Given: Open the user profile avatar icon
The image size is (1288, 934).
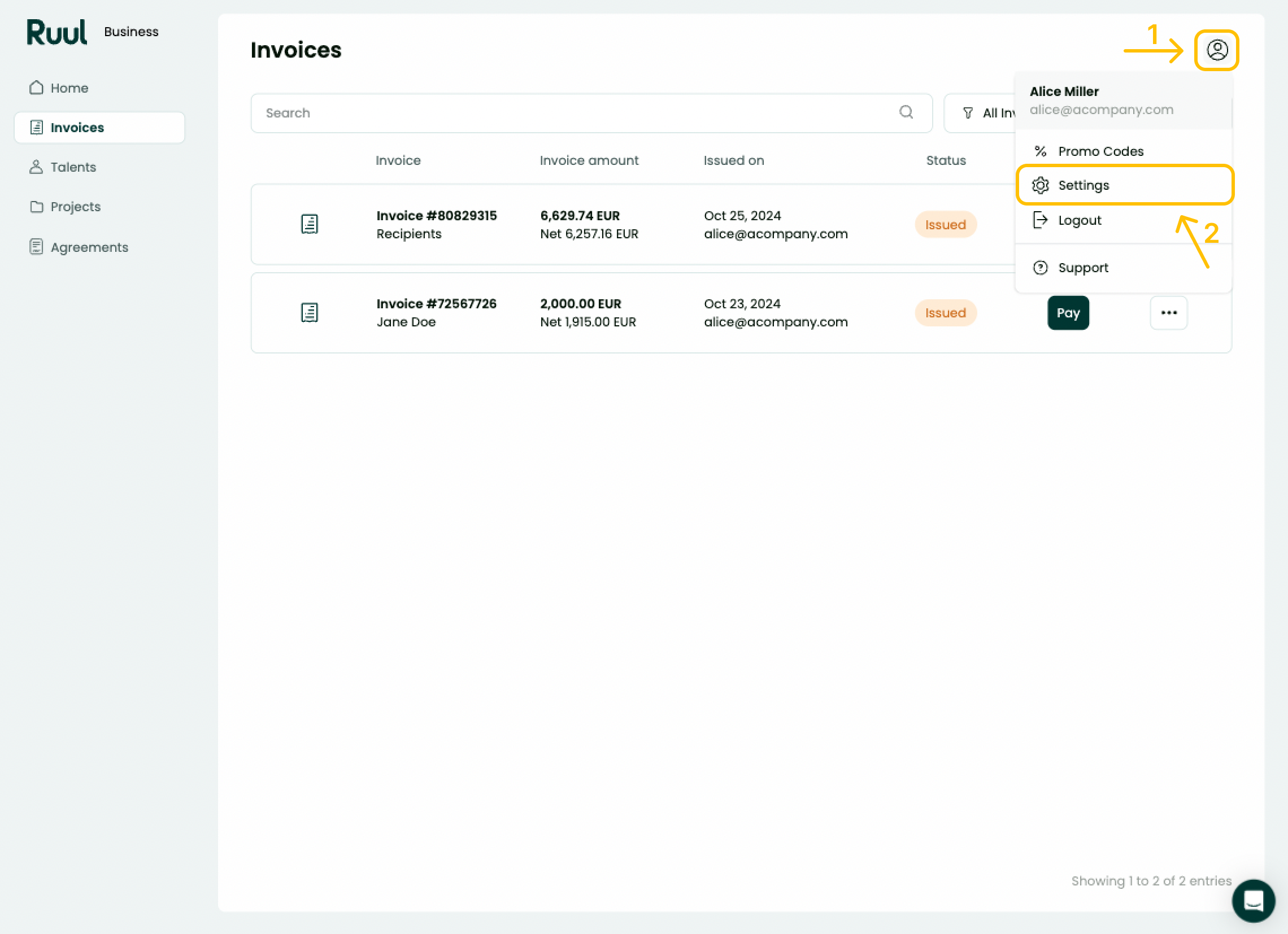Looking at the screenshot, I should pyautogui.click(x=1216, y=50).
